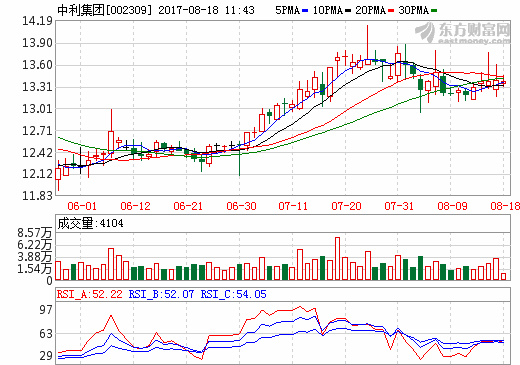Click the timestamp 2017-08-18 11:43
The image size is (520, 365).
pos(206,10)
